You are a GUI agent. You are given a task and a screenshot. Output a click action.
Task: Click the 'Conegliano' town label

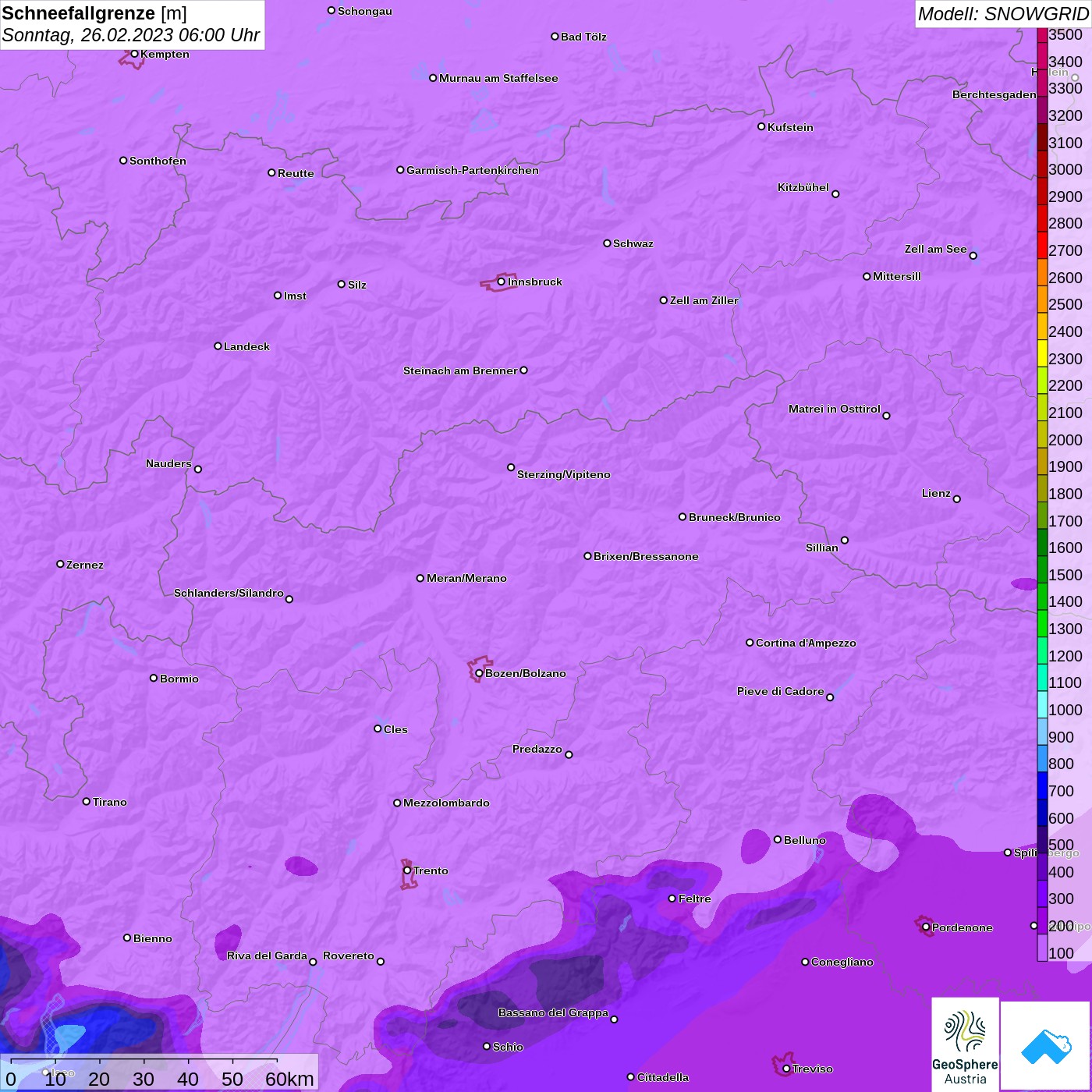[842, 962]
